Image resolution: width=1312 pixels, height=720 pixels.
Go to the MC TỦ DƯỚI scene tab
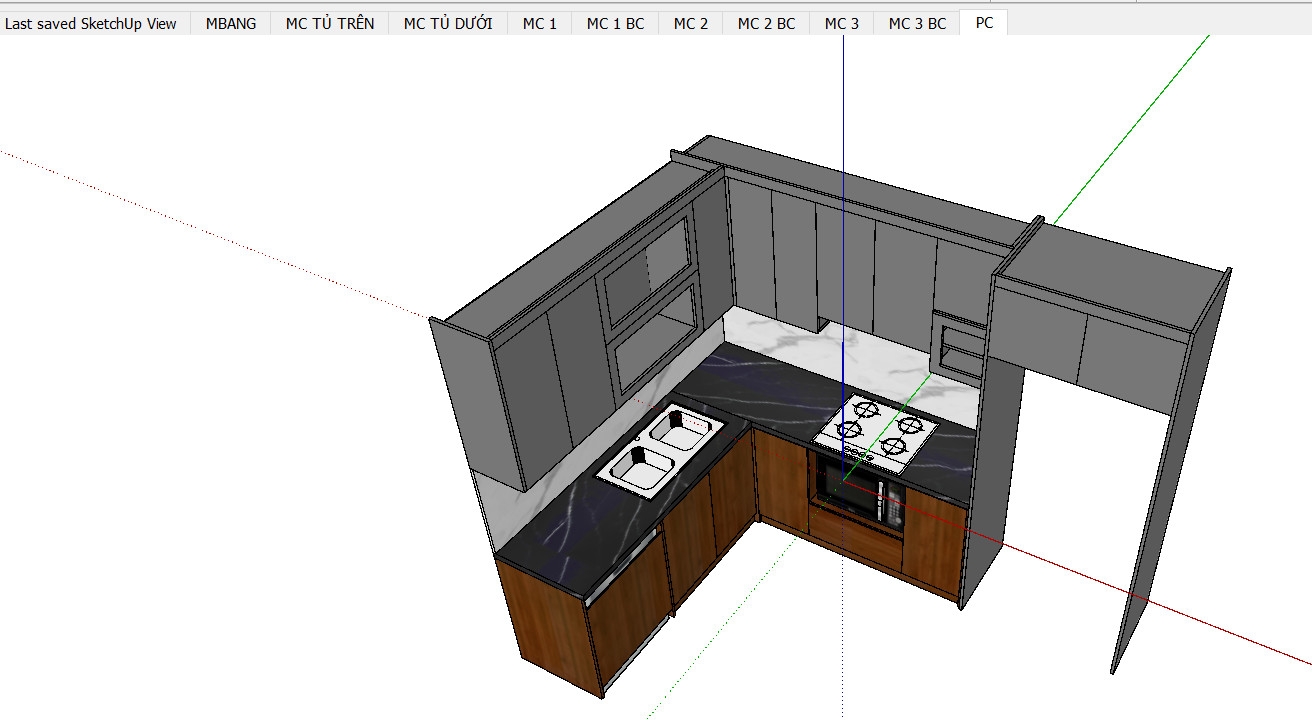coord(448,24)
